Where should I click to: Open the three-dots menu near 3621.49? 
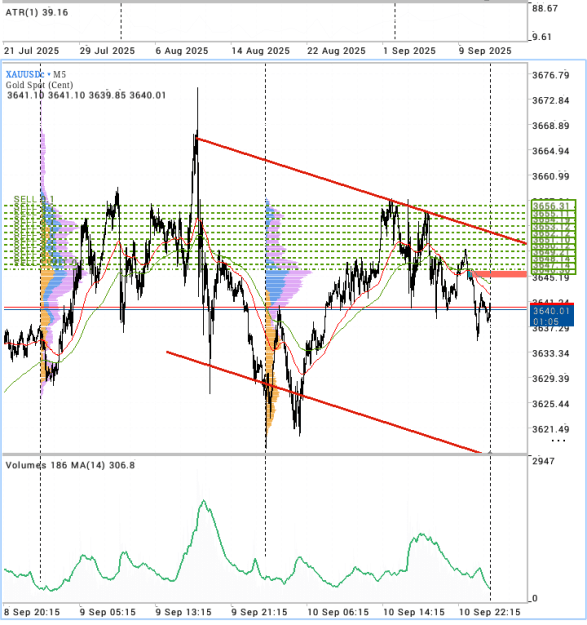point(559,441)
